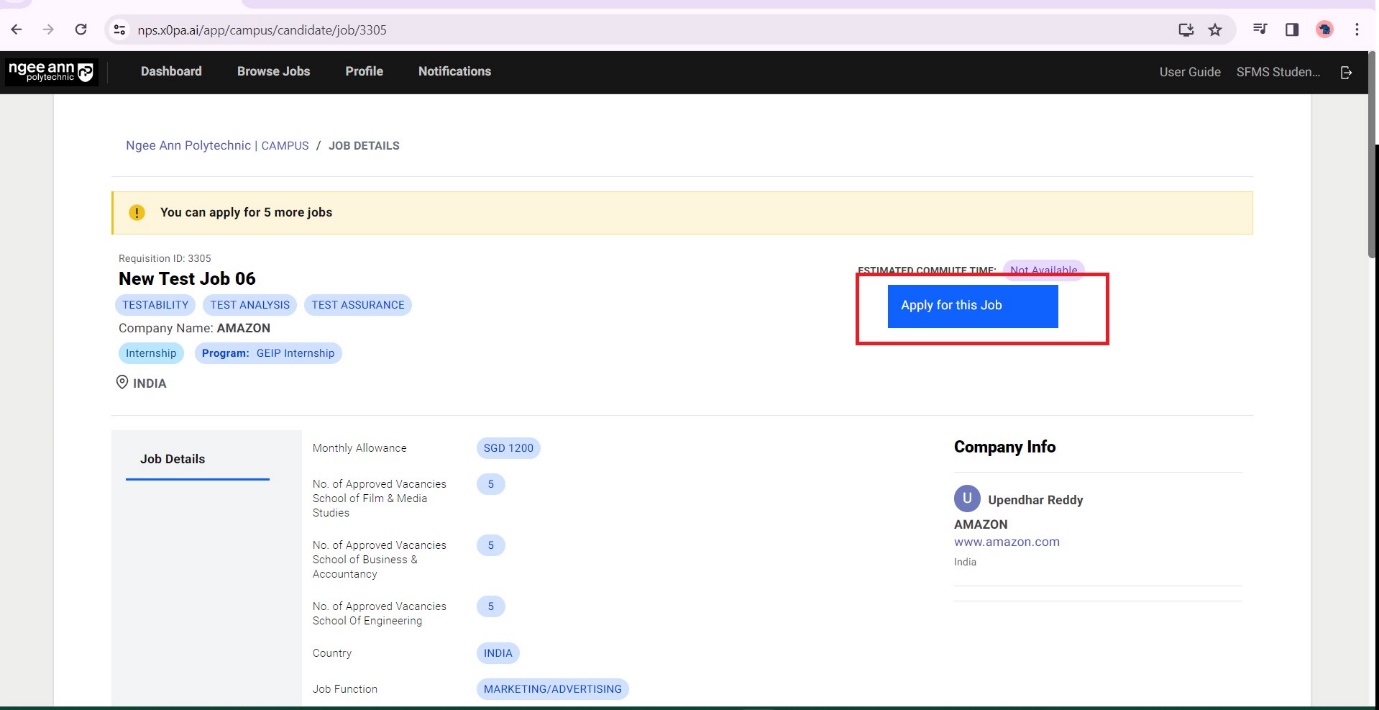1379x710 pixels.
Task: Open the Chrome profile avatar
Action: tap(1325, 30)
